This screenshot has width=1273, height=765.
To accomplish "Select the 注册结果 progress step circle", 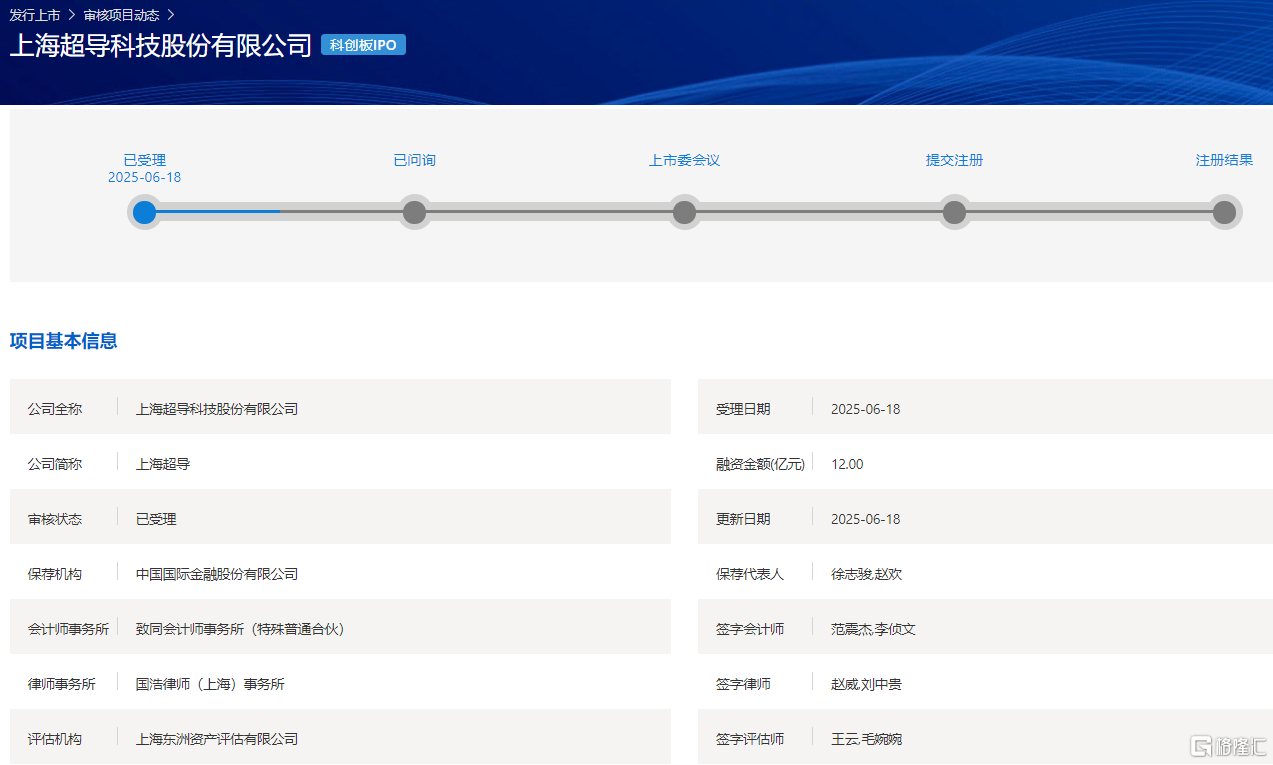I will pyautogui.click(x=1224, y=212).
